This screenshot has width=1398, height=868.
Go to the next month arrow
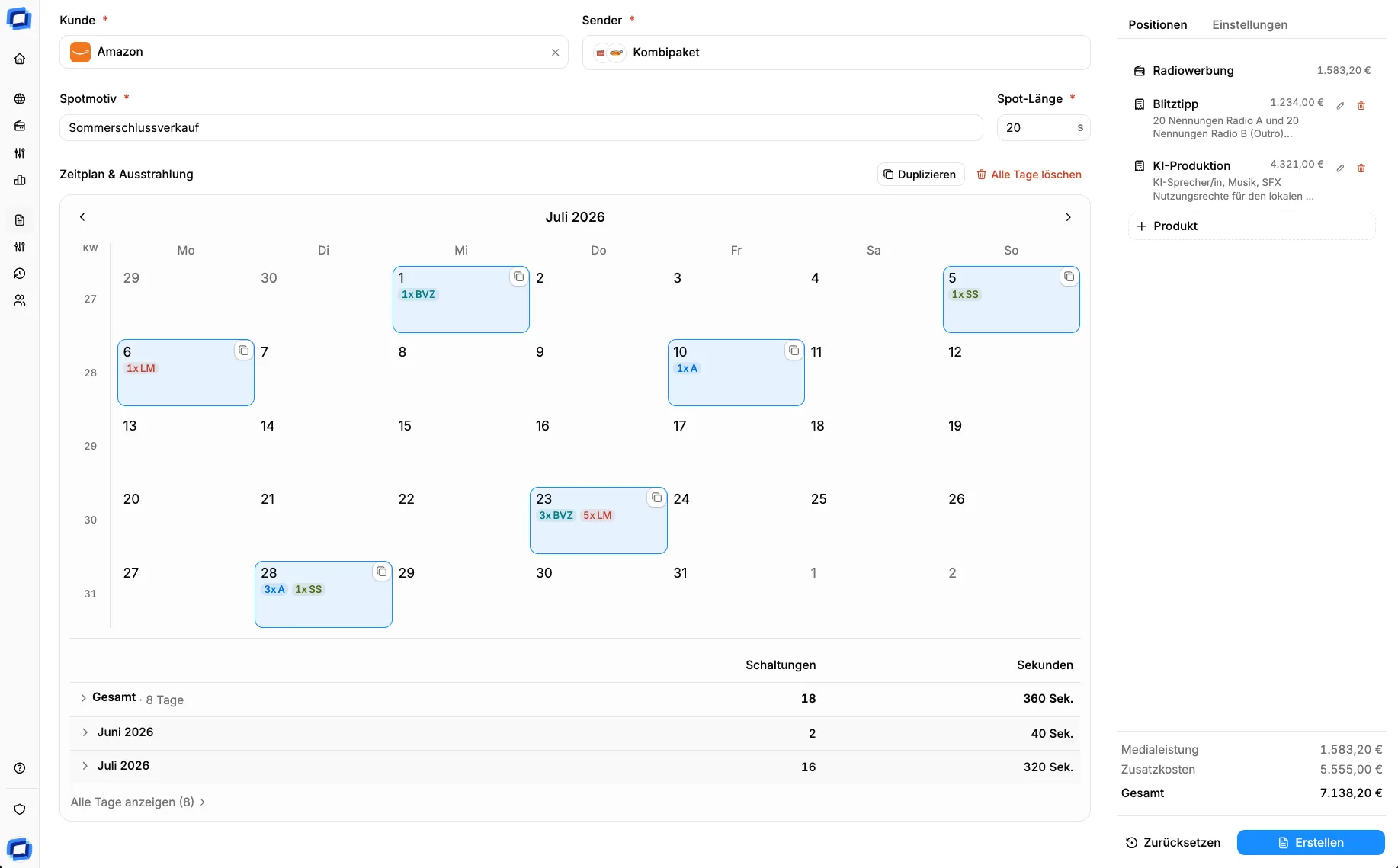(1068, 217)
